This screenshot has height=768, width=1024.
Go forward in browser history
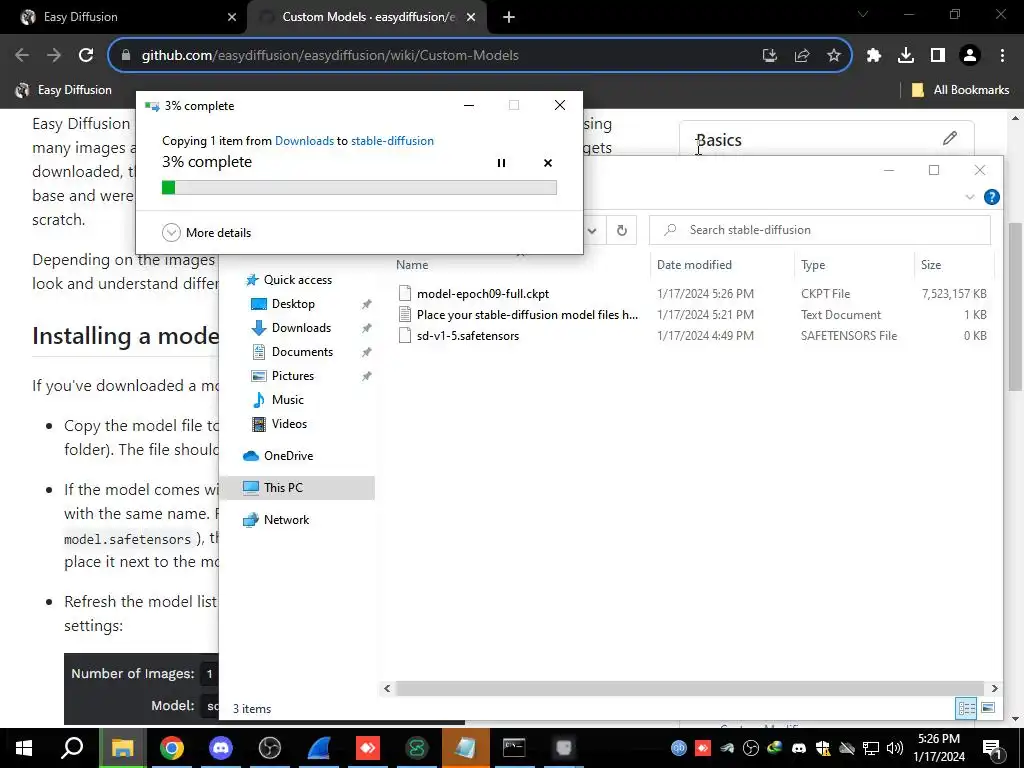pyautogui.click(x=54, y=56)
